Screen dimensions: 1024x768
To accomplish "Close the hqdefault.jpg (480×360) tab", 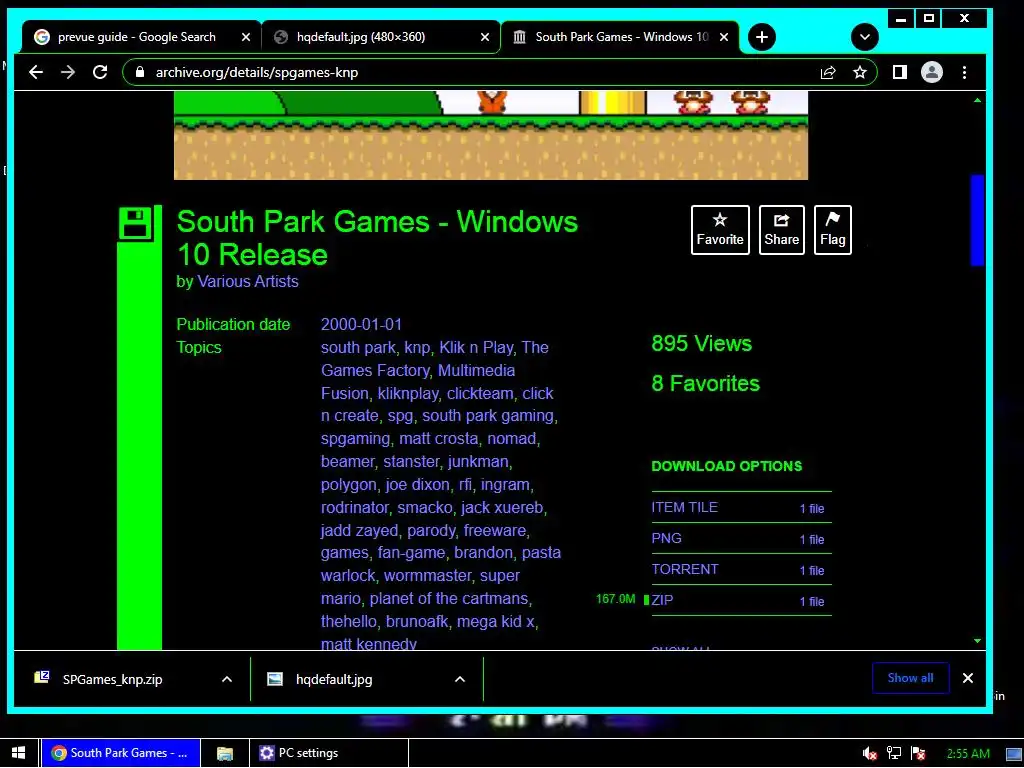I will click(485, 37).
